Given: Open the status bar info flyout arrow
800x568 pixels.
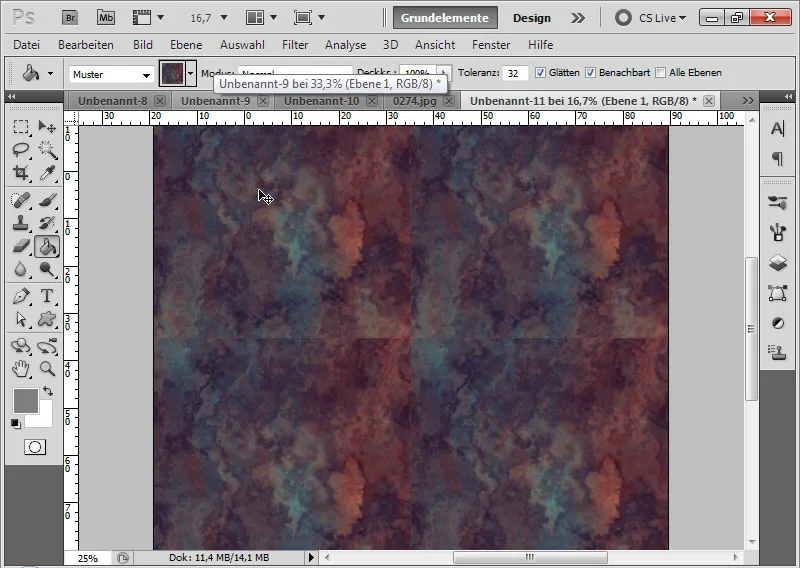Looking at the screenshot, I should pos(311,557).
